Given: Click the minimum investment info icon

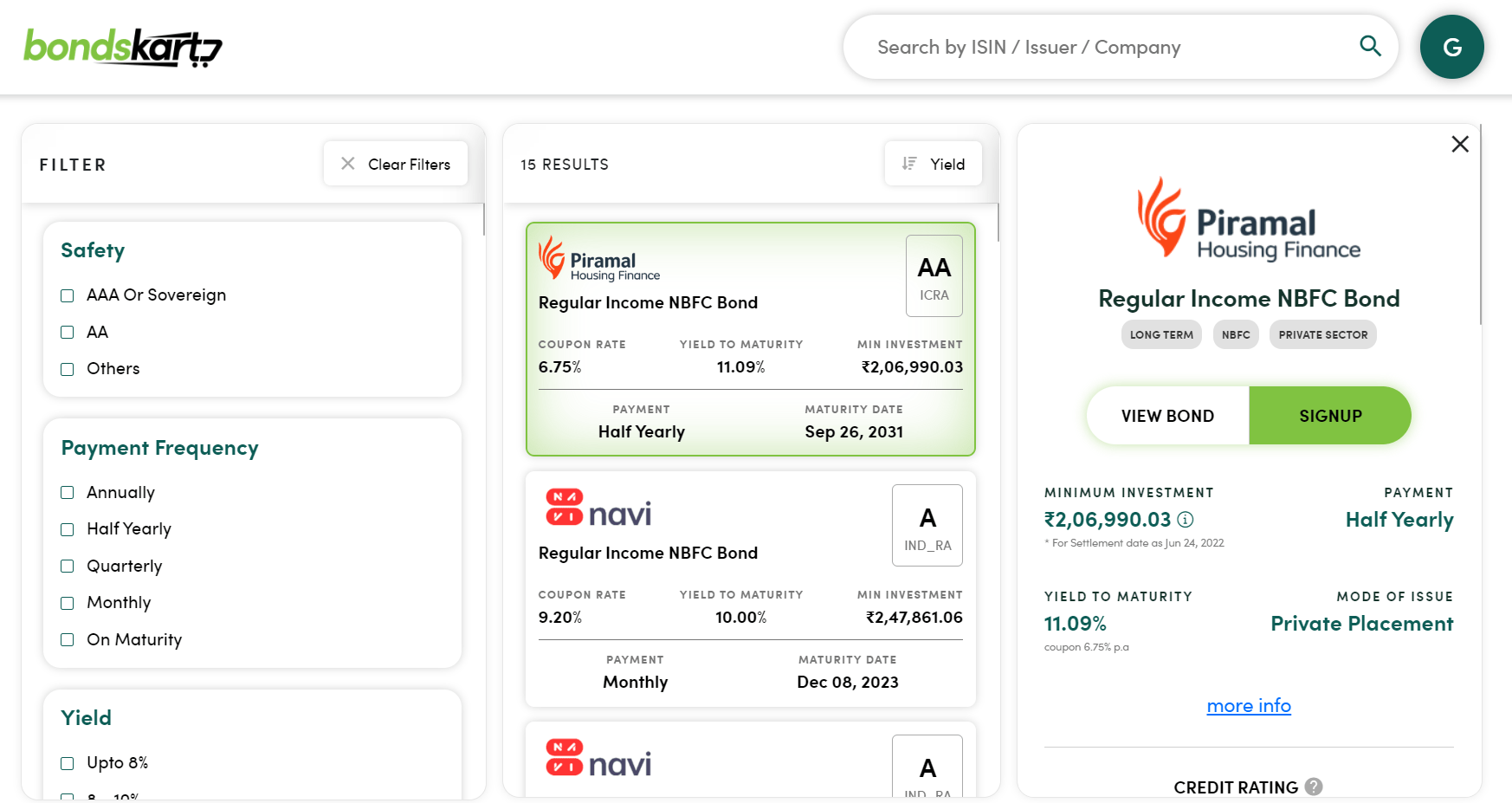Looking at the screenshot, I should click(x=1186, y=520).
